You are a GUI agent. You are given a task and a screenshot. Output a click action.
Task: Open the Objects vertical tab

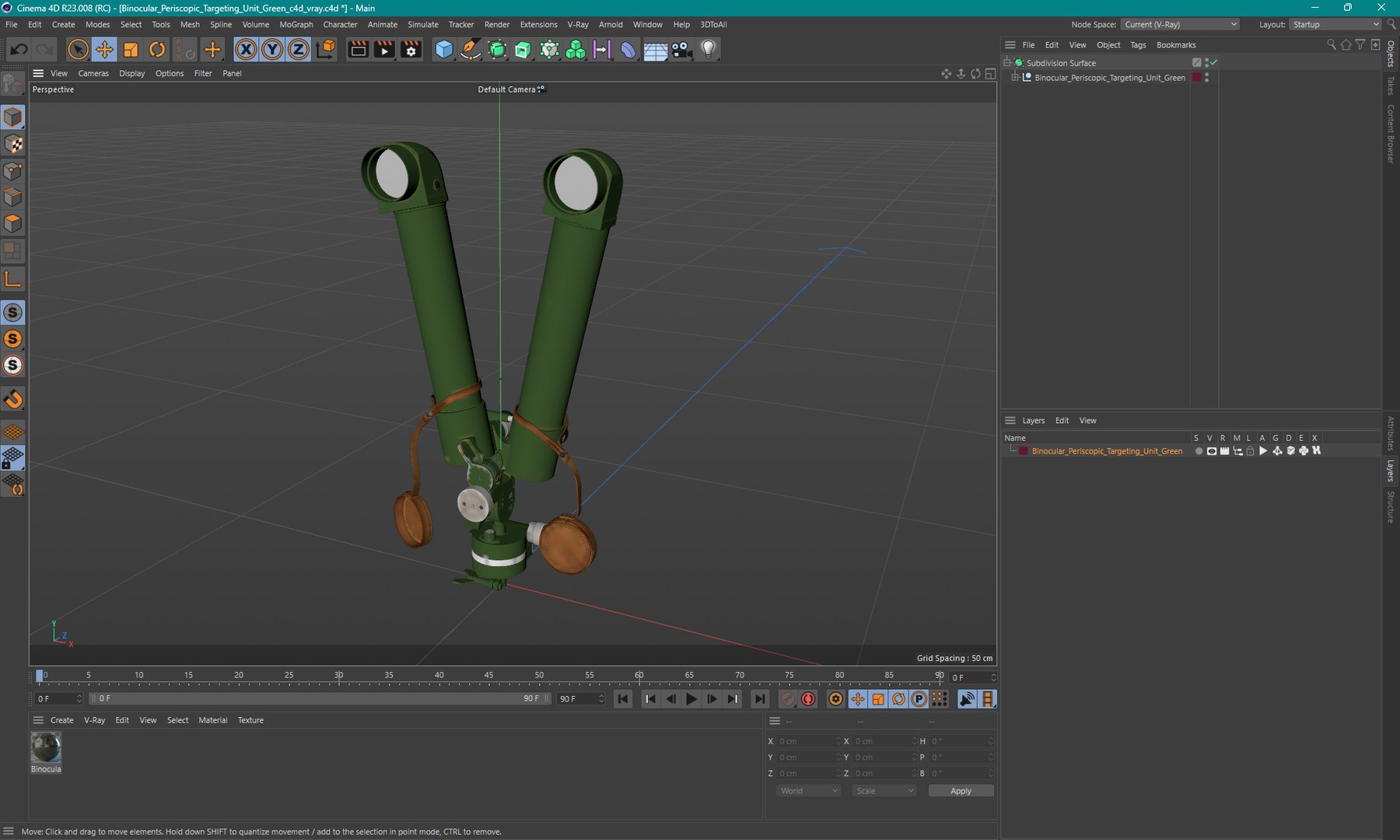pyautogui.click(x=1391, y=54)
